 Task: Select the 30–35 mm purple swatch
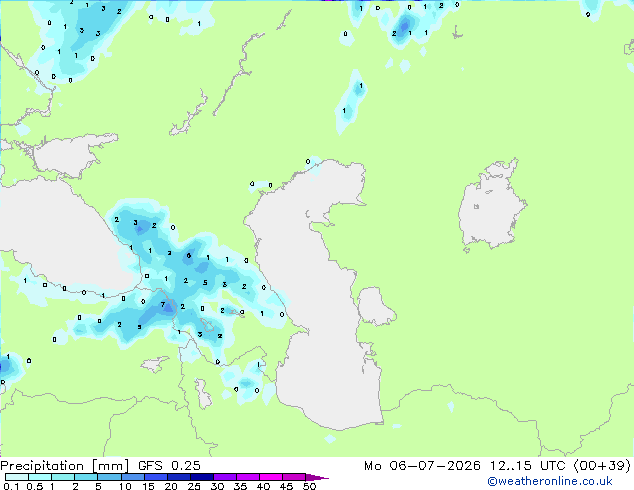click(224, 477)
